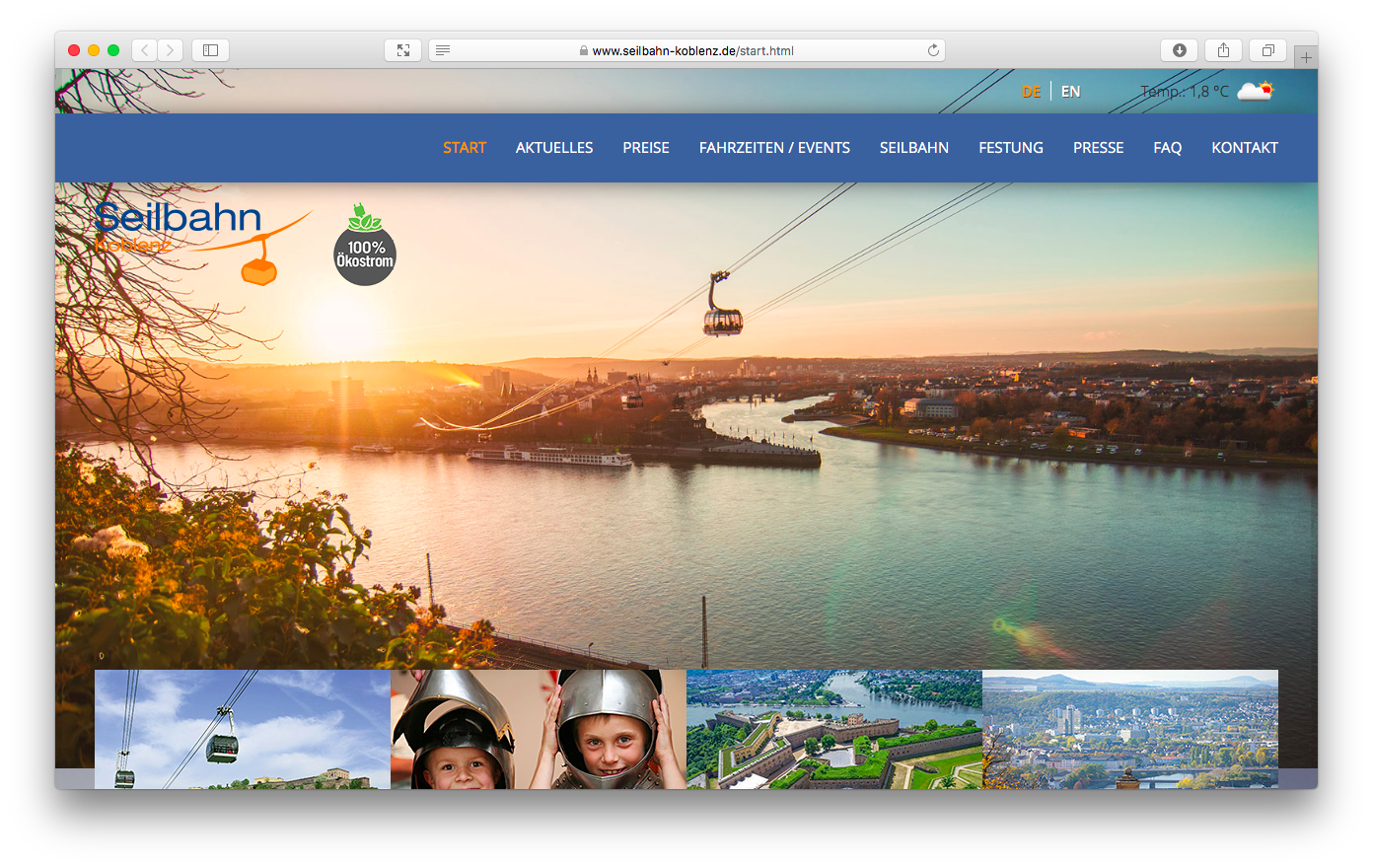This screenshot has width=1373, height=868.
Task: Open the KONTAKT menu item
Action: [1245, 148]
